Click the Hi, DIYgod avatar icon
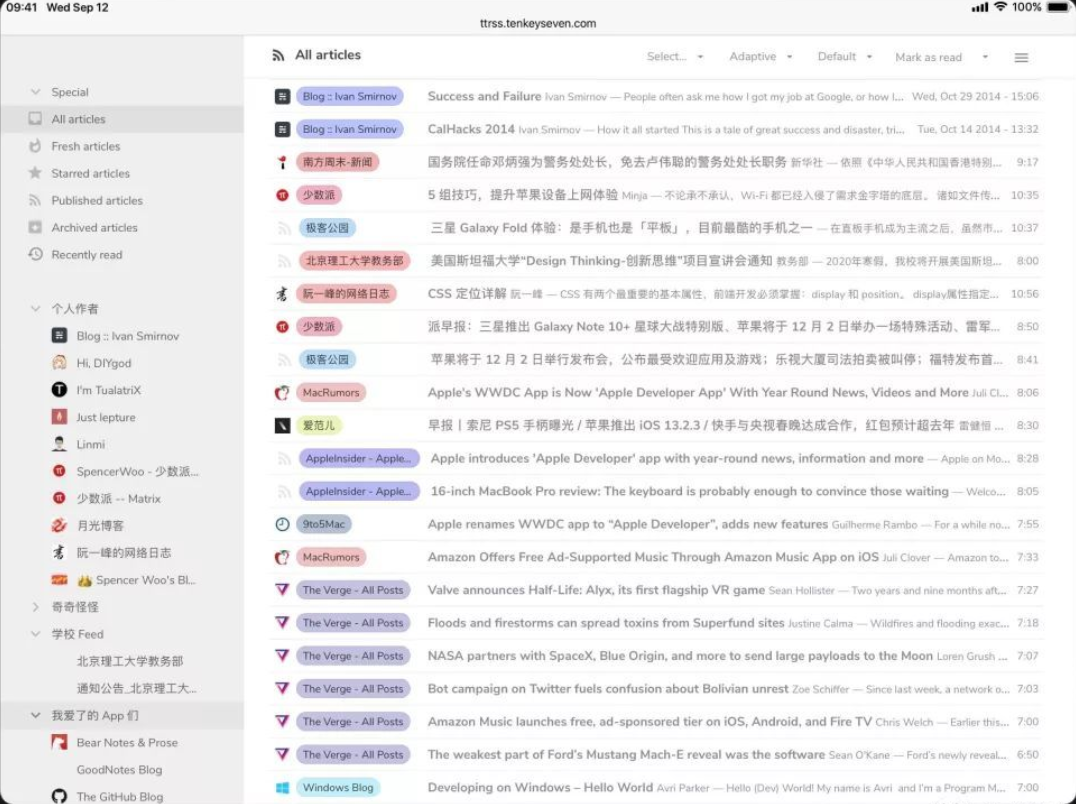 pos(60,362)
